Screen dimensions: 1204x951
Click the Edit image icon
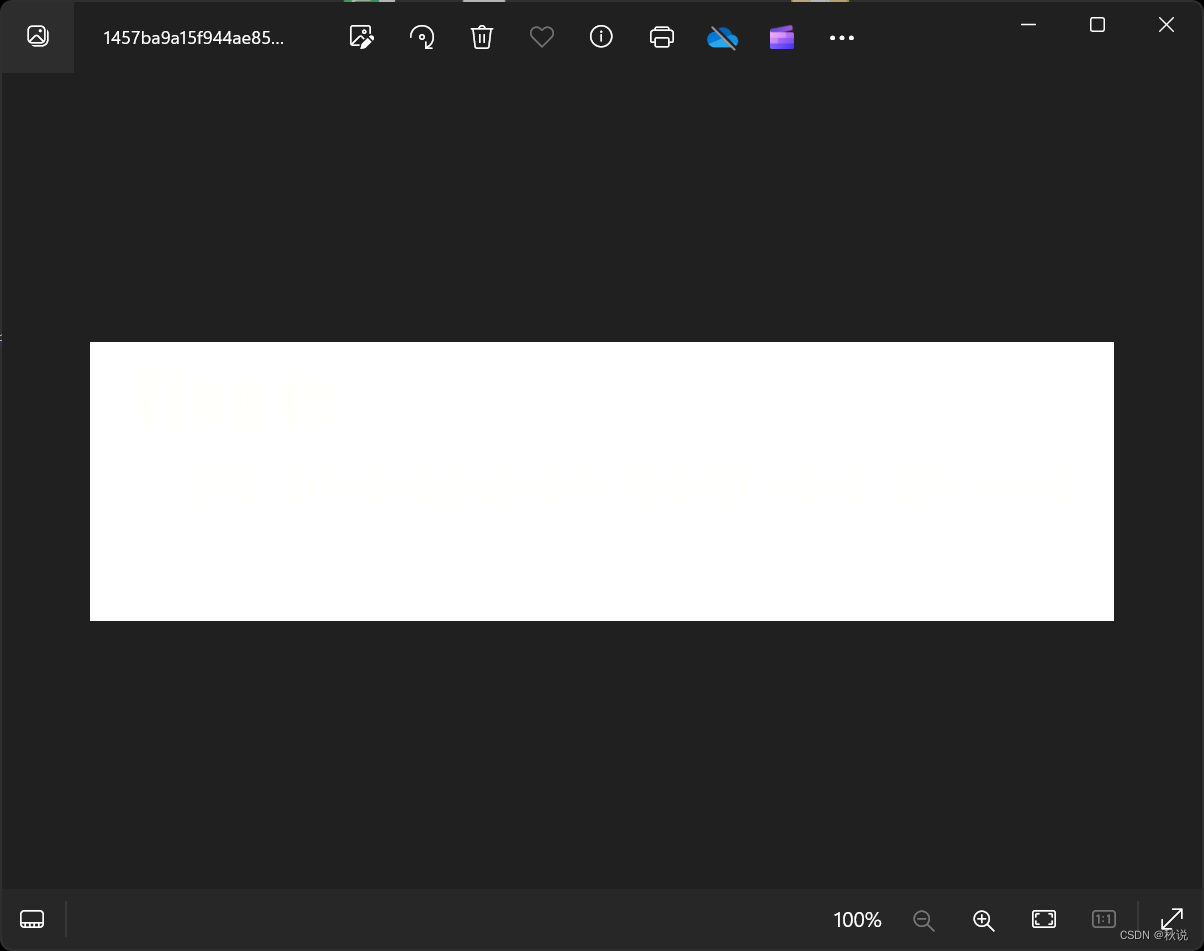pyautogui.click(x=361, y=37)
